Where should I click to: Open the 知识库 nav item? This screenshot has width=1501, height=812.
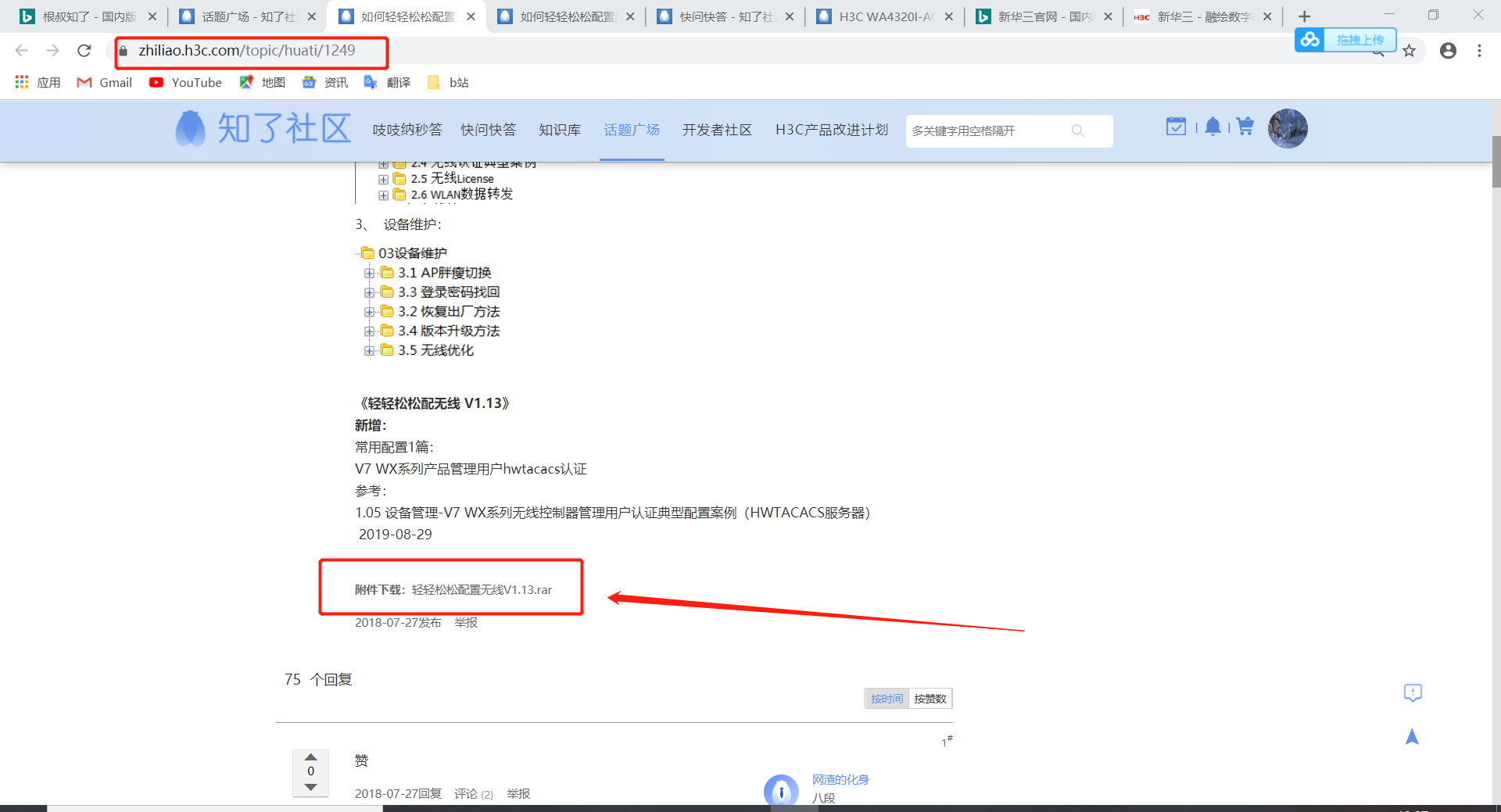(x=560, y=130)
